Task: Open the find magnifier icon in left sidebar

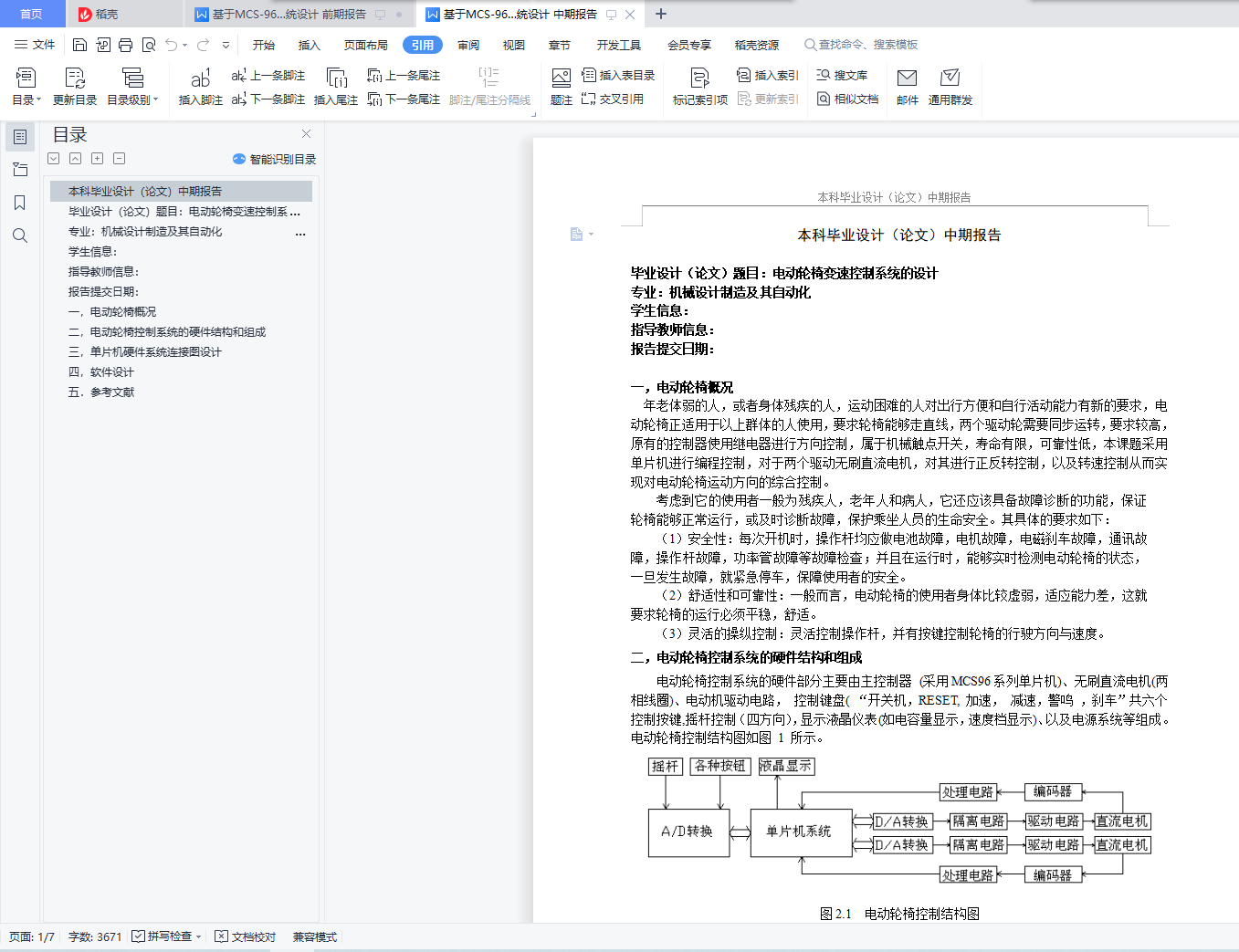Action: (20, 235)
